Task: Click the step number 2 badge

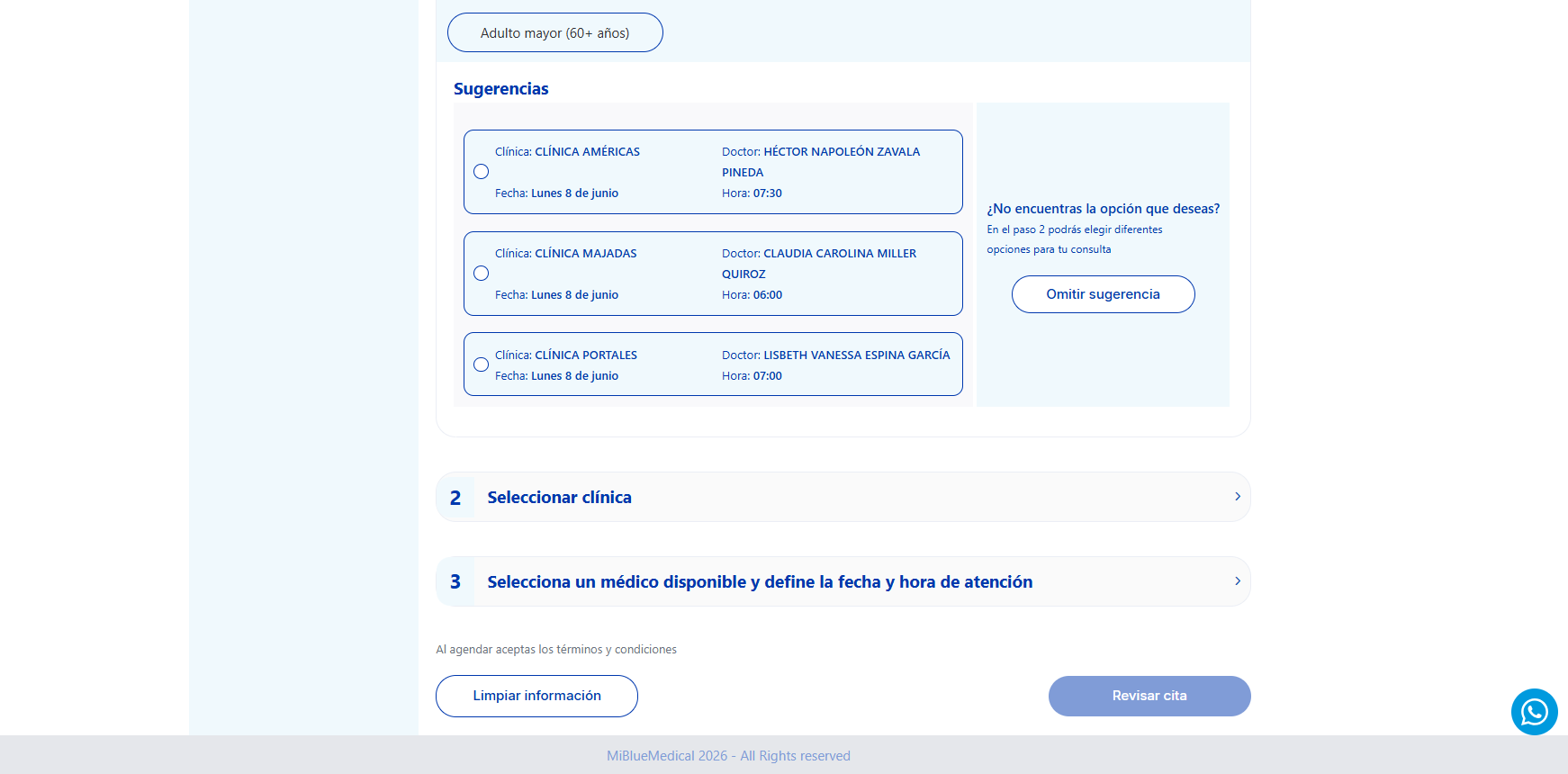Action: pyautogui.click(x=455, y=497)
